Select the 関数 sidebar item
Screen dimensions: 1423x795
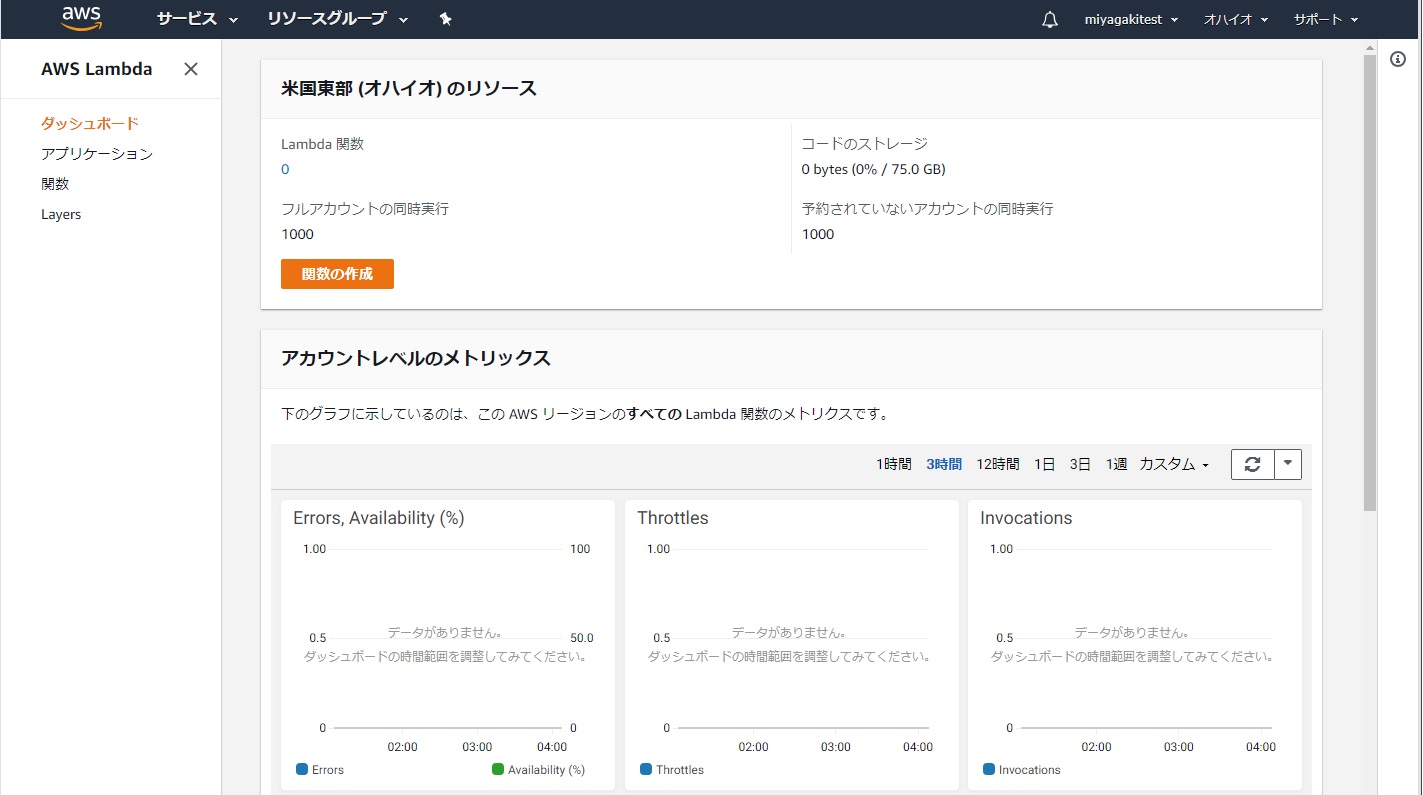click(55, 184)
